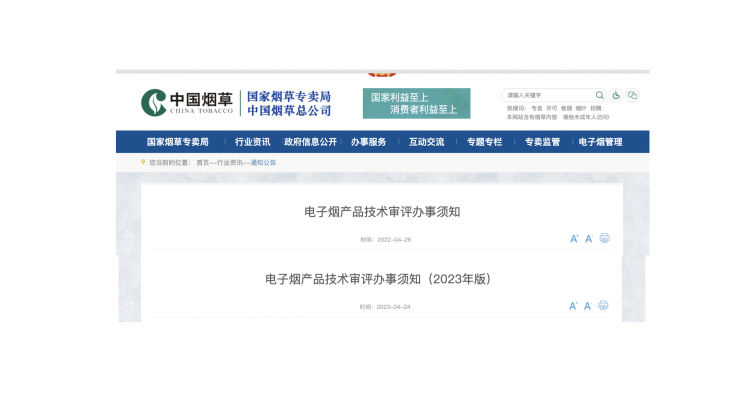Image resolution: width=750 pixels, height=414 pixels.
Task: Open the 办事服务 menu
Action: [x=368, y=142]
